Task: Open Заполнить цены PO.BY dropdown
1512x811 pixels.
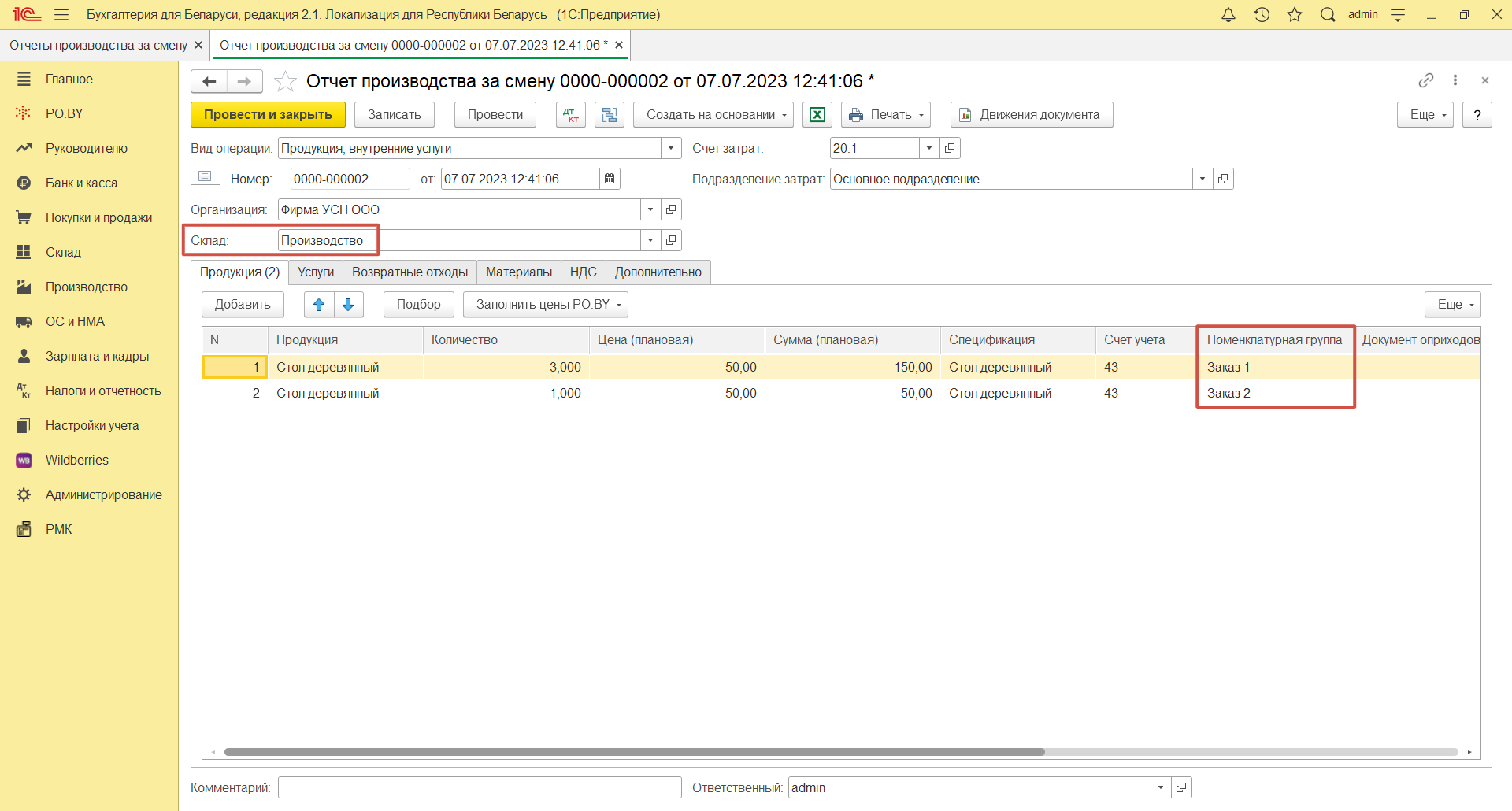Action: click(x=546, y=305)
